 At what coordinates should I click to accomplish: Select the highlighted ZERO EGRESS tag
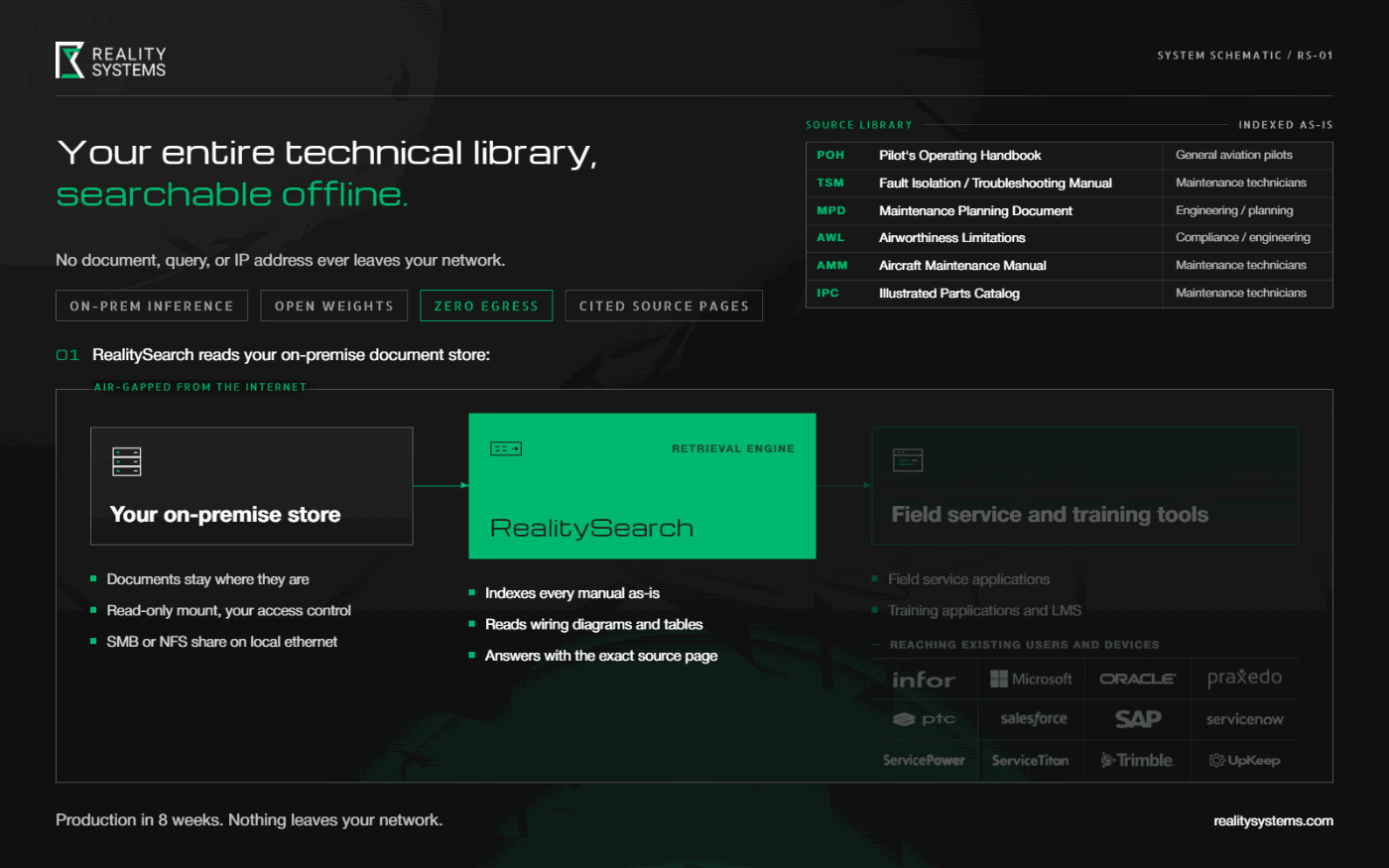pyautogui.click(x=486, y=306)
